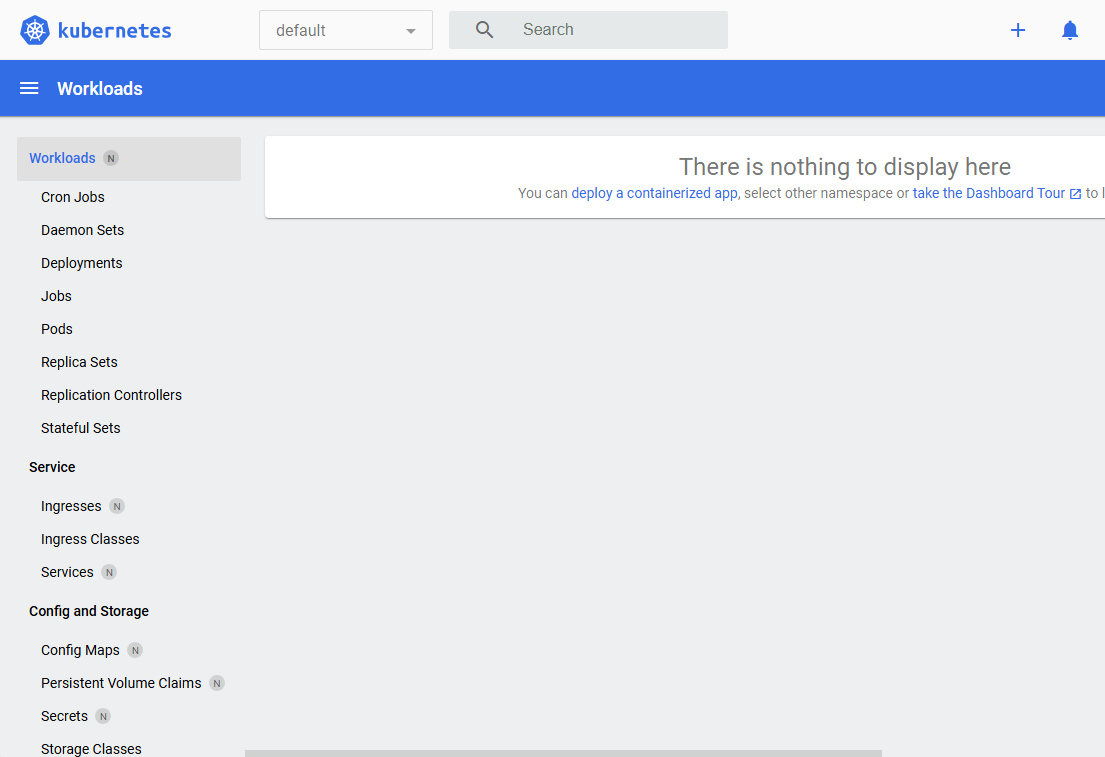Click the N badge next to Workloads
The height and width of the screenshot is (757, 1105).
pos(111,159)
